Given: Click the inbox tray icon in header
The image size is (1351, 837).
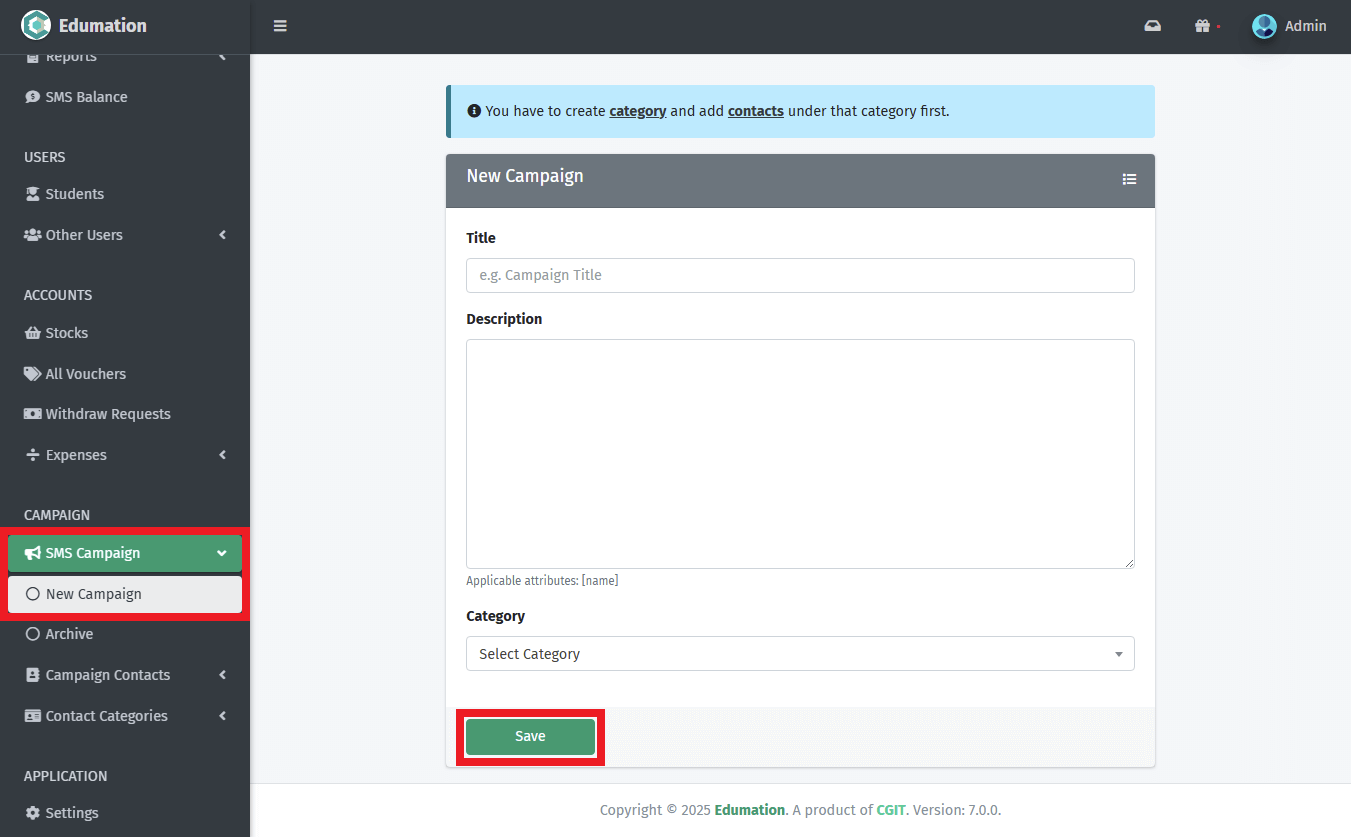Looking at the screenshot, I should click(1152, 26).
